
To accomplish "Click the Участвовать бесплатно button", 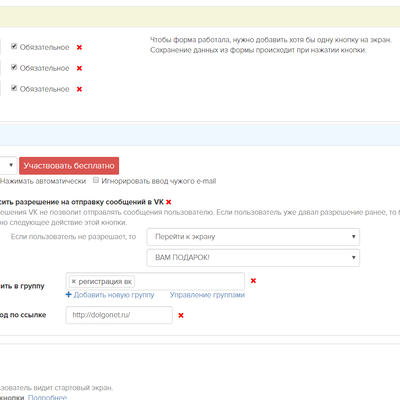I will (69, 166).
